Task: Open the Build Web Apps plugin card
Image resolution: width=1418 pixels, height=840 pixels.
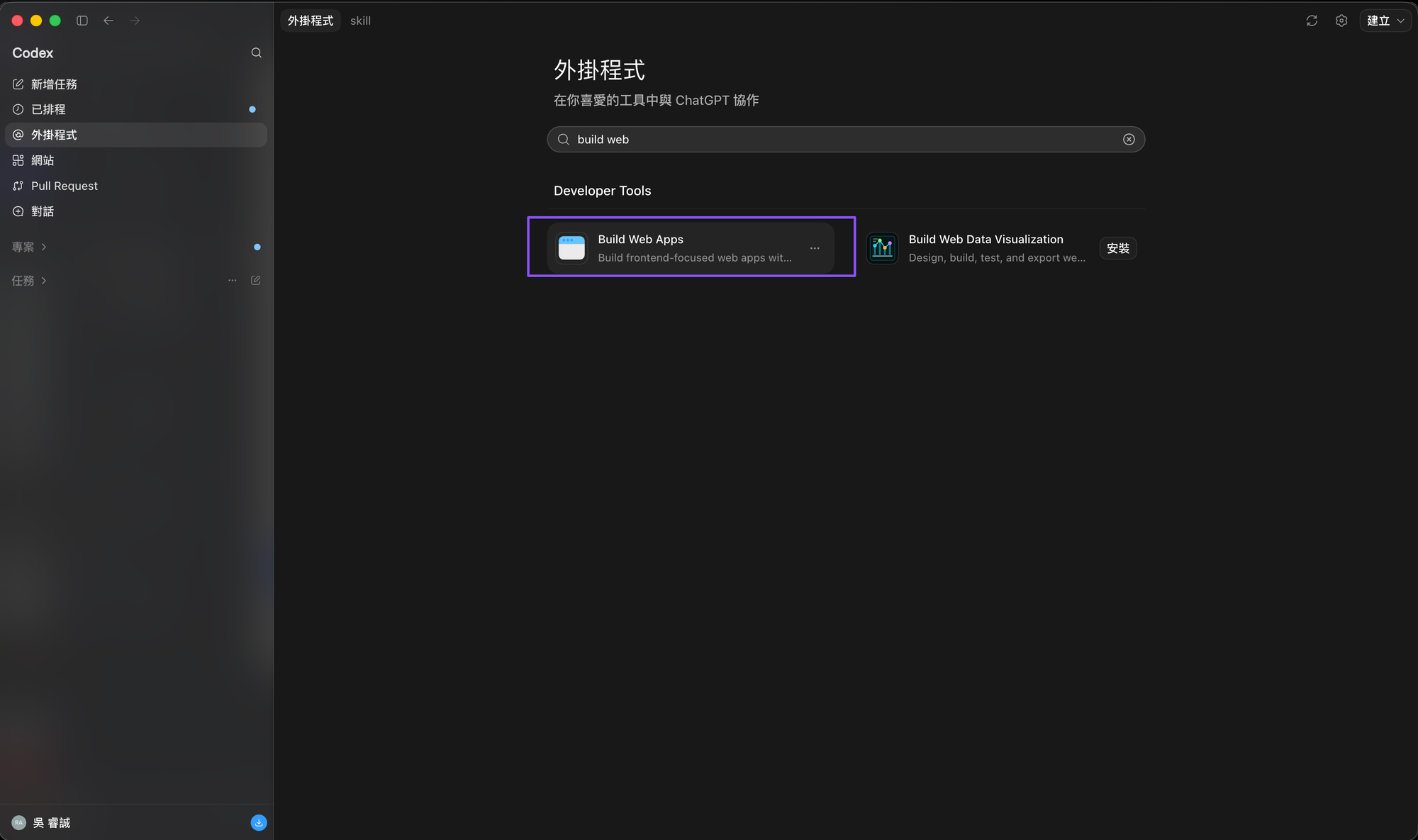Action: tap(691, 248)
